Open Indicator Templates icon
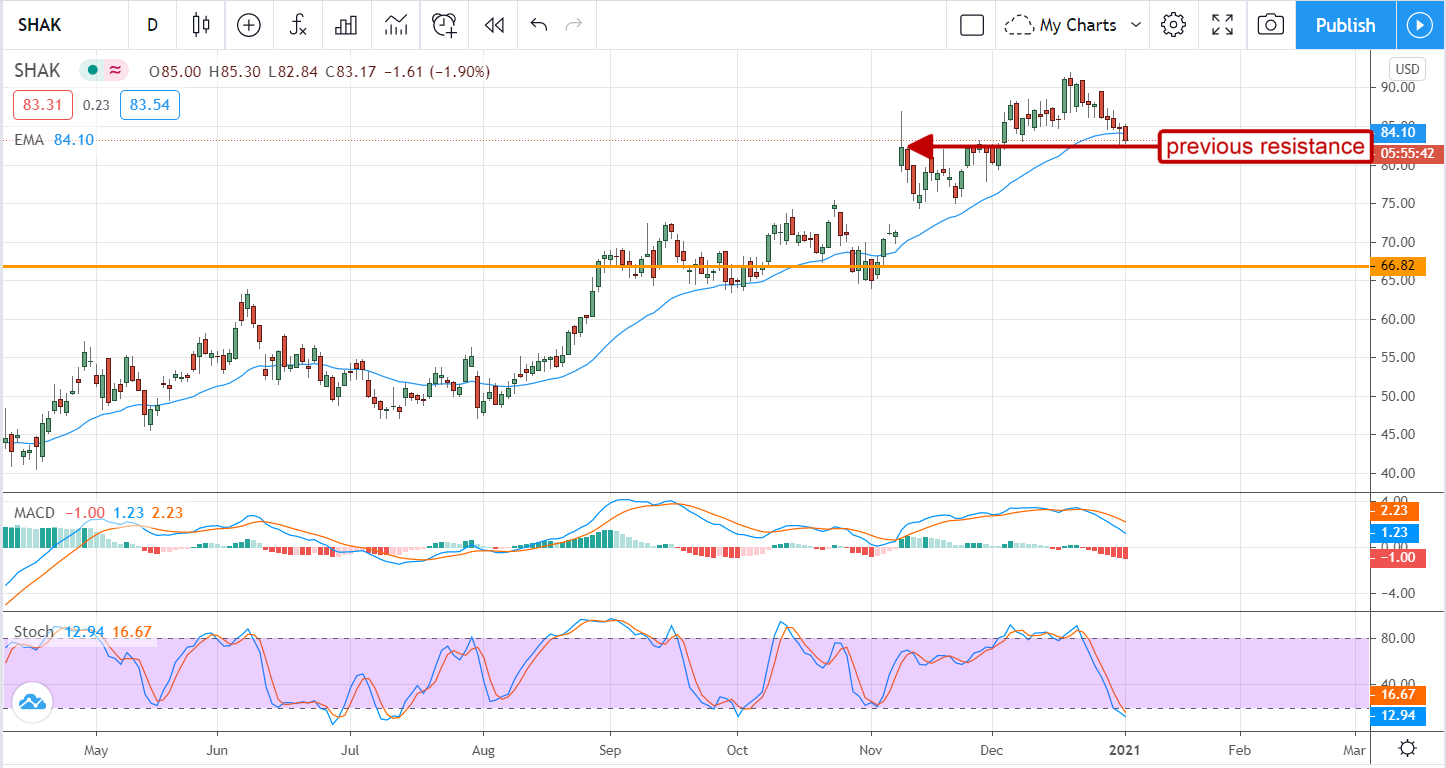Screen dimensions: 1446x768 [x=396, y=25]
